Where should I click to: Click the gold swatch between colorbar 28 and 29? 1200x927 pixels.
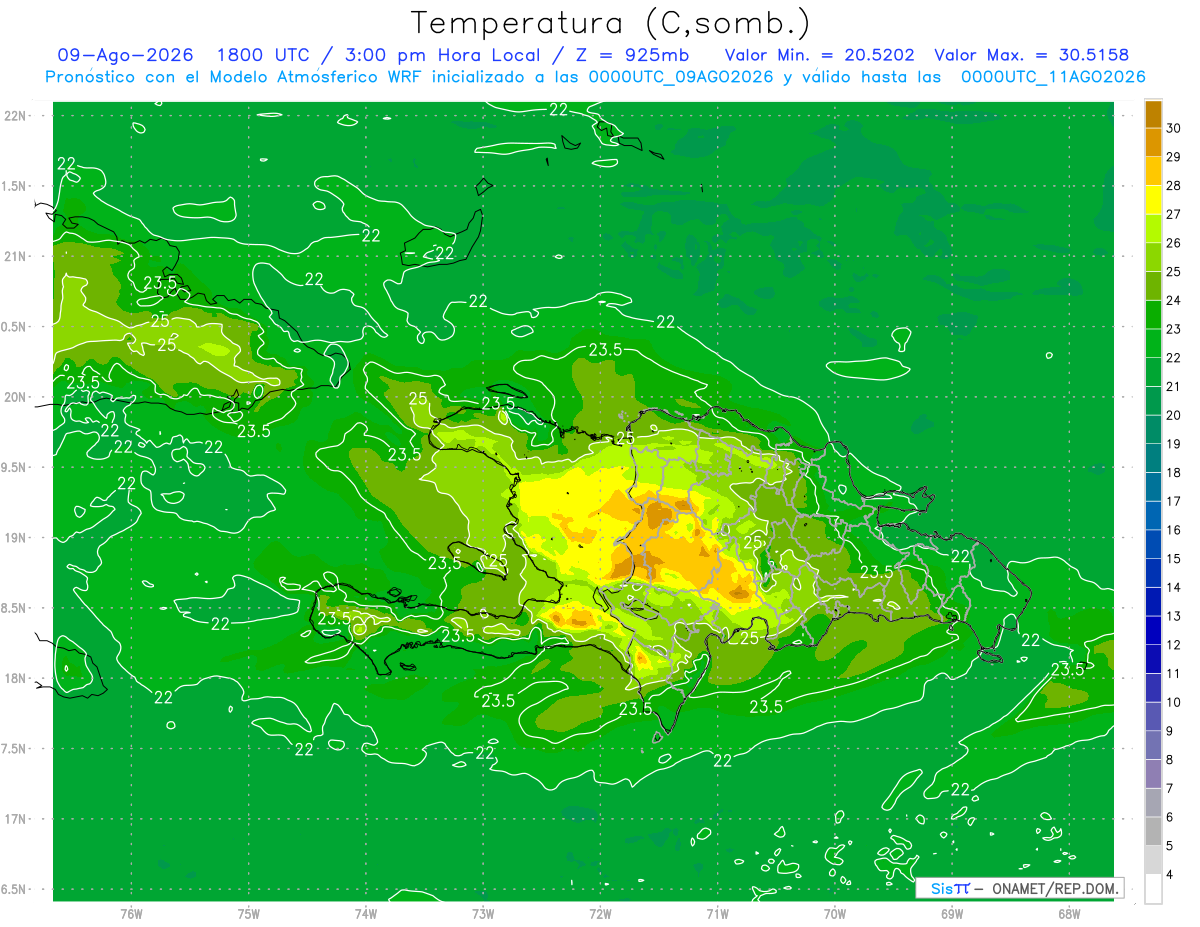coord(1153,171)
